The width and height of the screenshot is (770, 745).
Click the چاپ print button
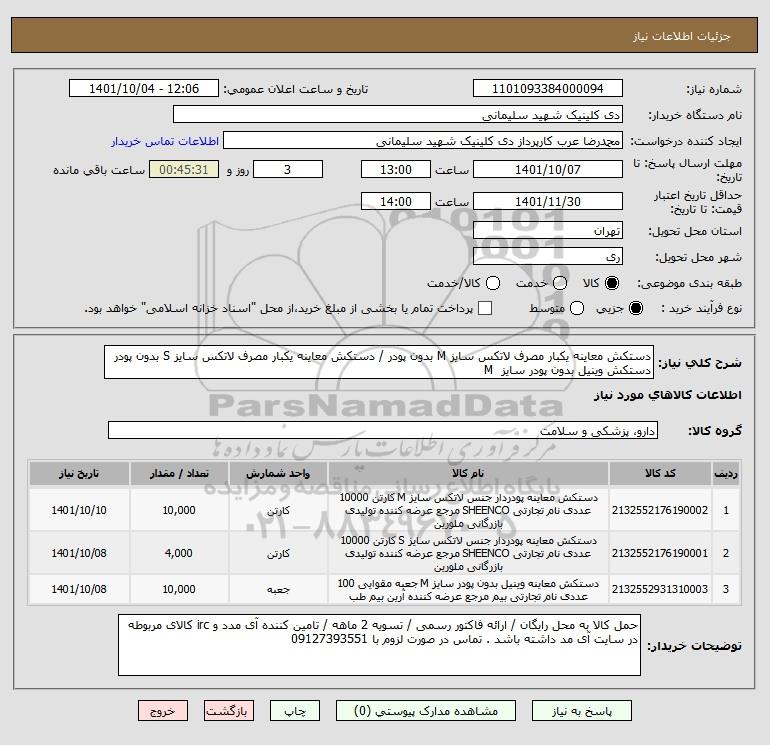point(295,711)
